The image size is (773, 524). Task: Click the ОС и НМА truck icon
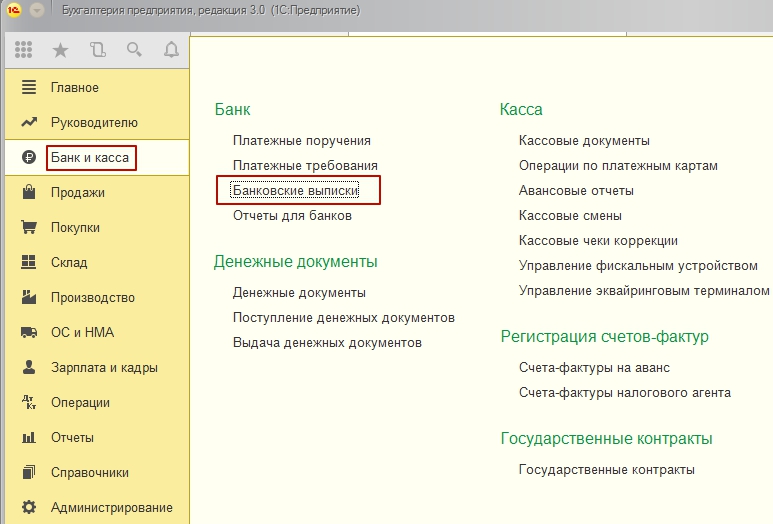[29, 332]
